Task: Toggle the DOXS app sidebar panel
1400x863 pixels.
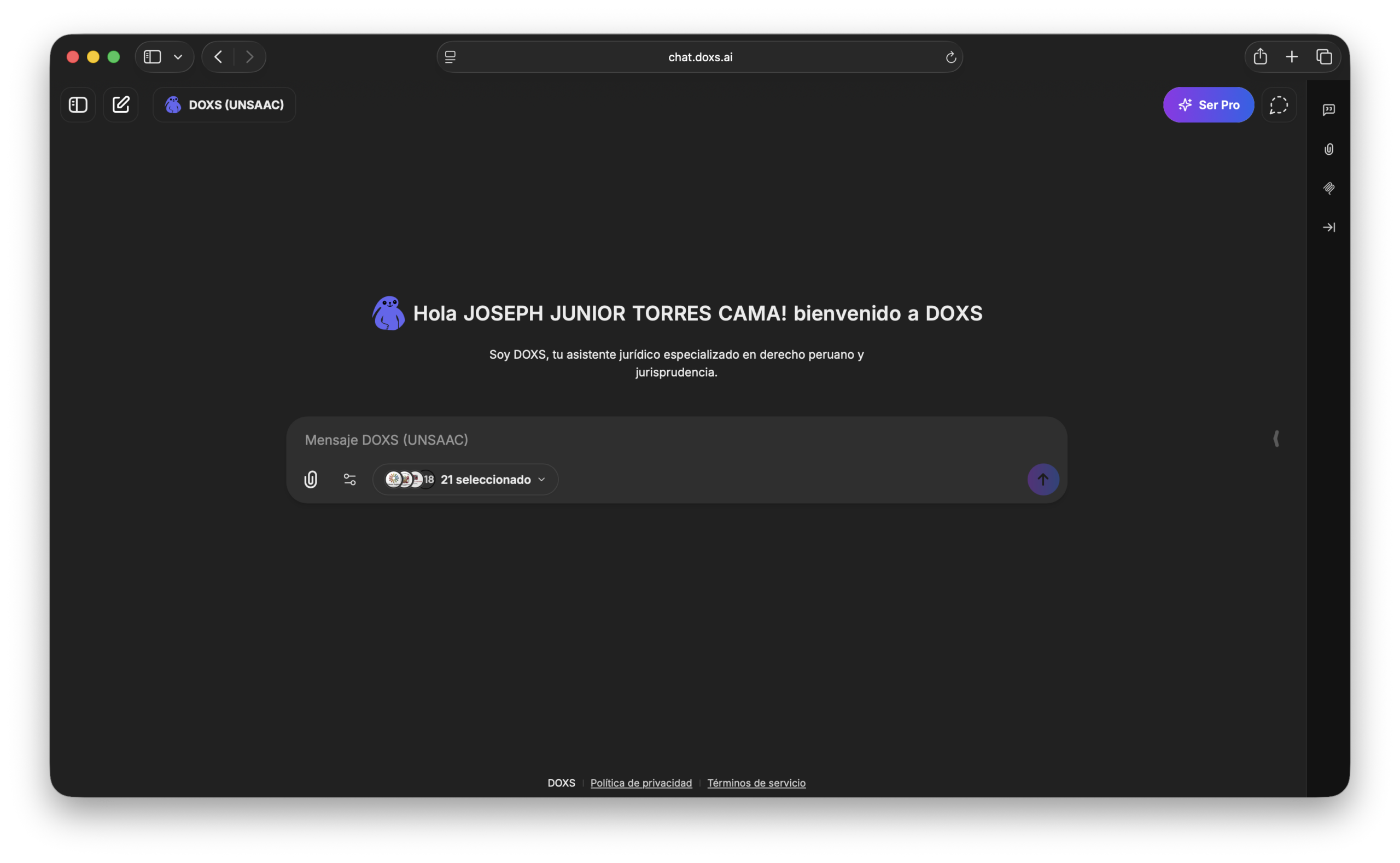Action: tap(78, 105)
